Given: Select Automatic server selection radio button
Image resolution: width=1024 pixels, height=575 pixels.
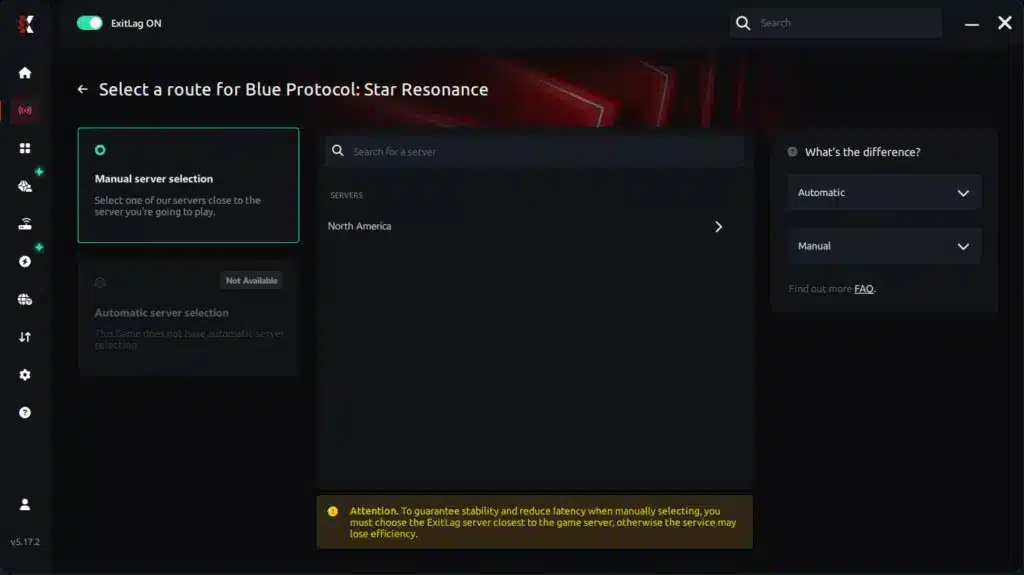Looking at the screenshot, I should tap(100, 282).
